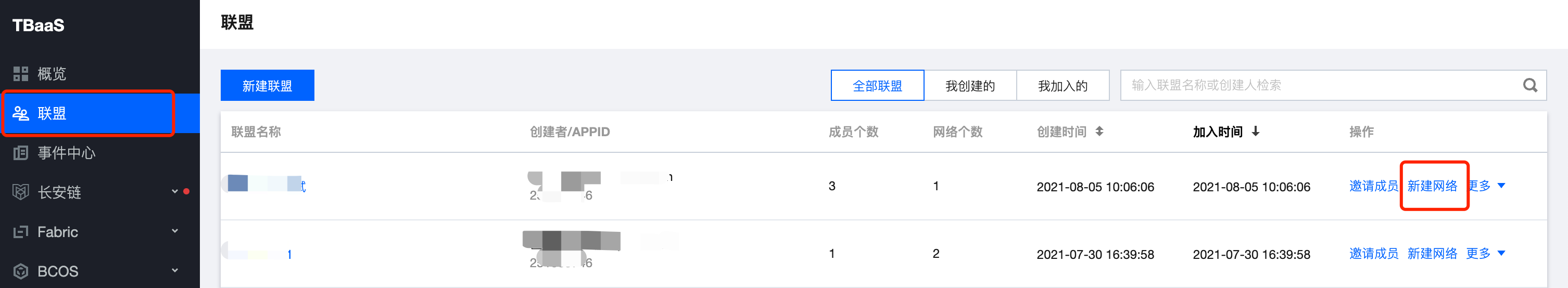Click the 联盟 people icon in sidebar
Viewport: 1568px width, 288px height.
click(x=21, y=114)
